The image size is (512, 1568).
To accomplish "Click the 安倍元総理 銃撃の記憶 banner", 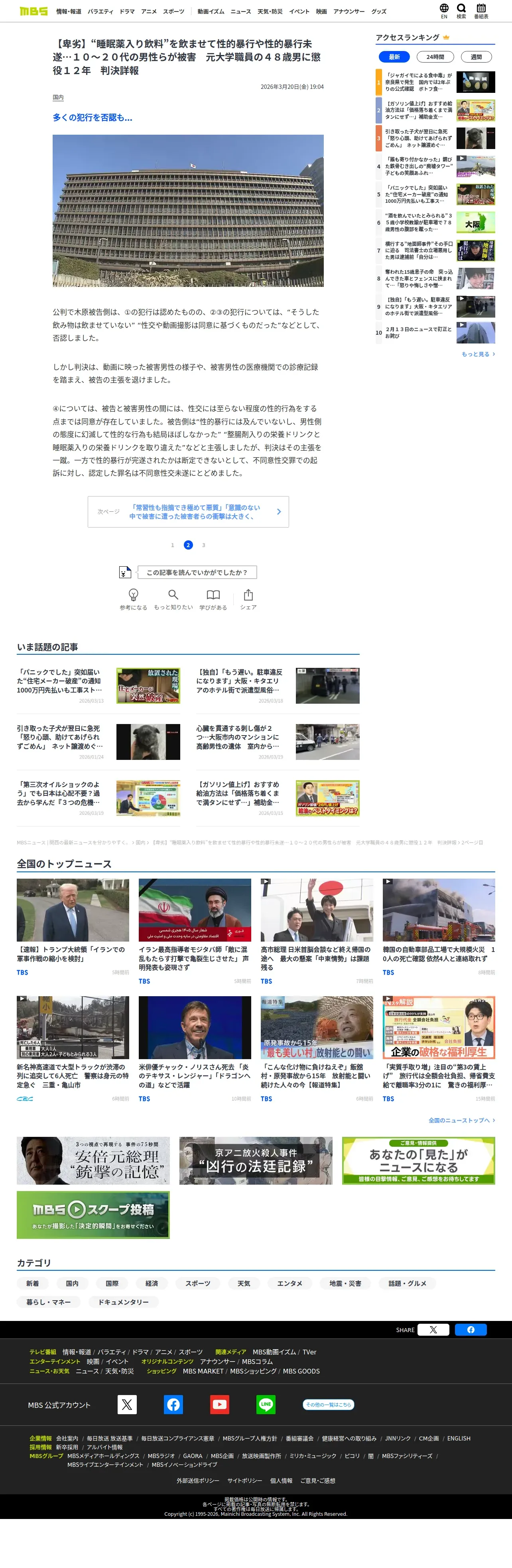I will click(x=93, y=1160).
